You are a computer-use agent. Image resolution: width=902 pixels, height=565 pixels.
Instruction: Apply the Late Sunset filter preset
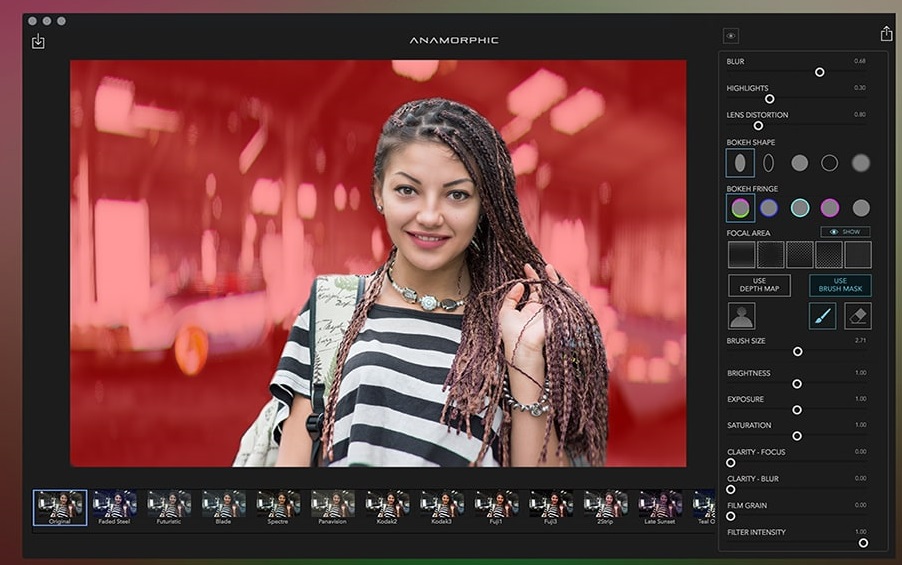coord(660,507)
